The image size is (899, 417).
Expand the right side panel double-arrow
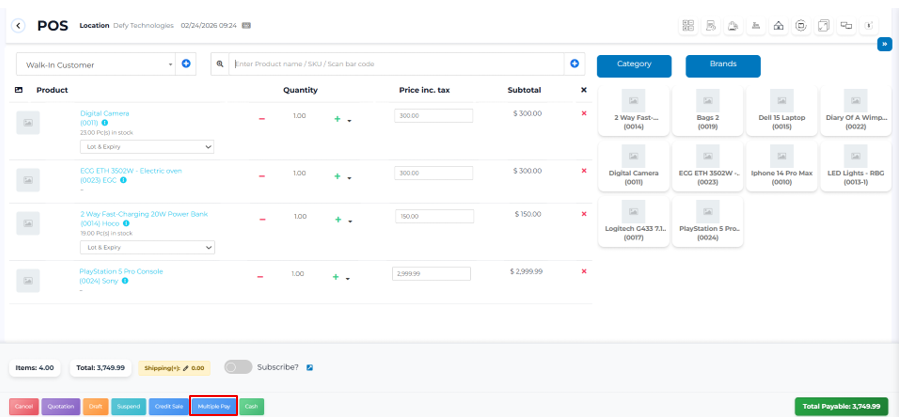tap(884, 44)
